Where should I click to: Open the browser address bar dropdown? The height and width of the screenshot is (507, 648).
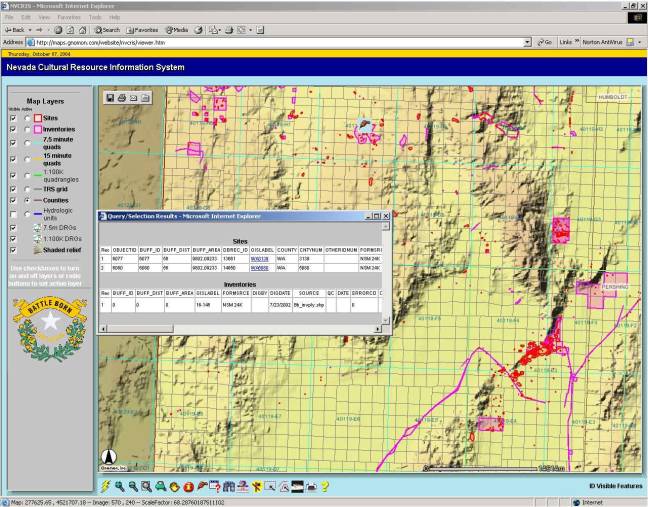[528, 42]
